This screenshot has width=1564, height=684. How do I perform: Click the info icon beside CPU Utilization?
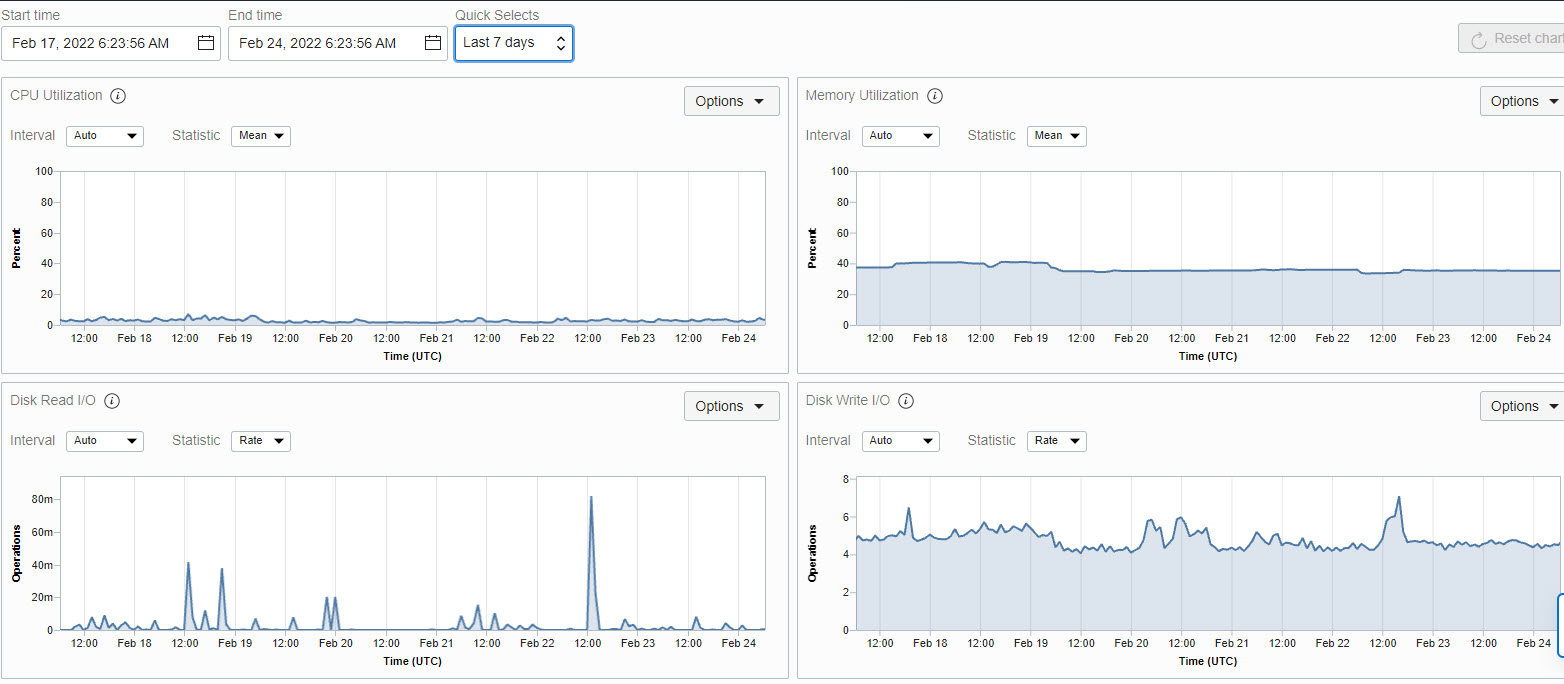tap(117, 96)
